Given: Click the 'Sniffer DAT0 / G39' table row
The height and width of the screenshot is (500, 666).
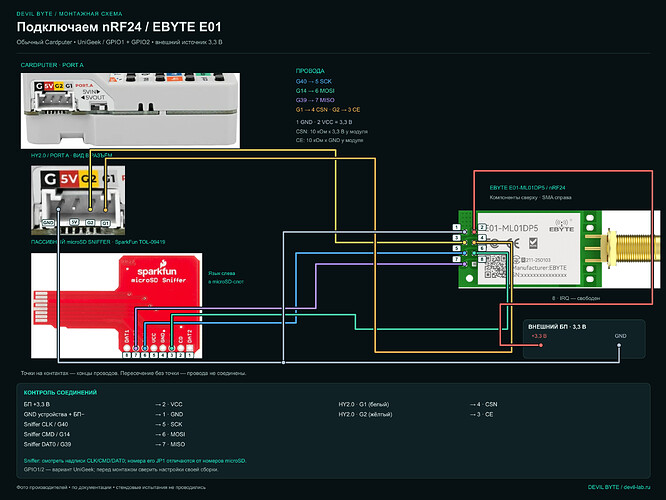Looking at the screenshot, I should (48, 444).
